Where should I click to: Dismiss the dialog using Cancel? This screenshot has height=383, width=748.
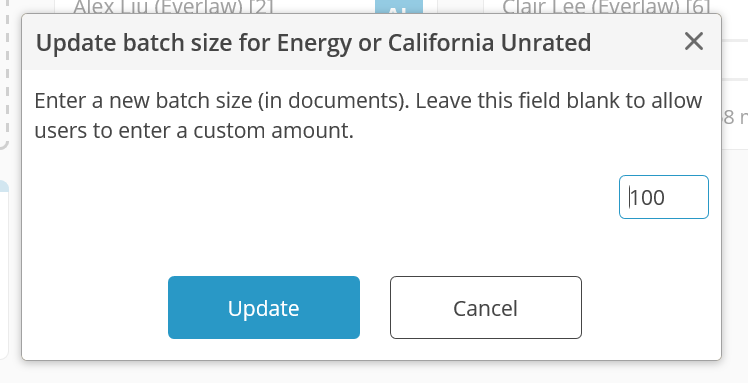point(486,308)
